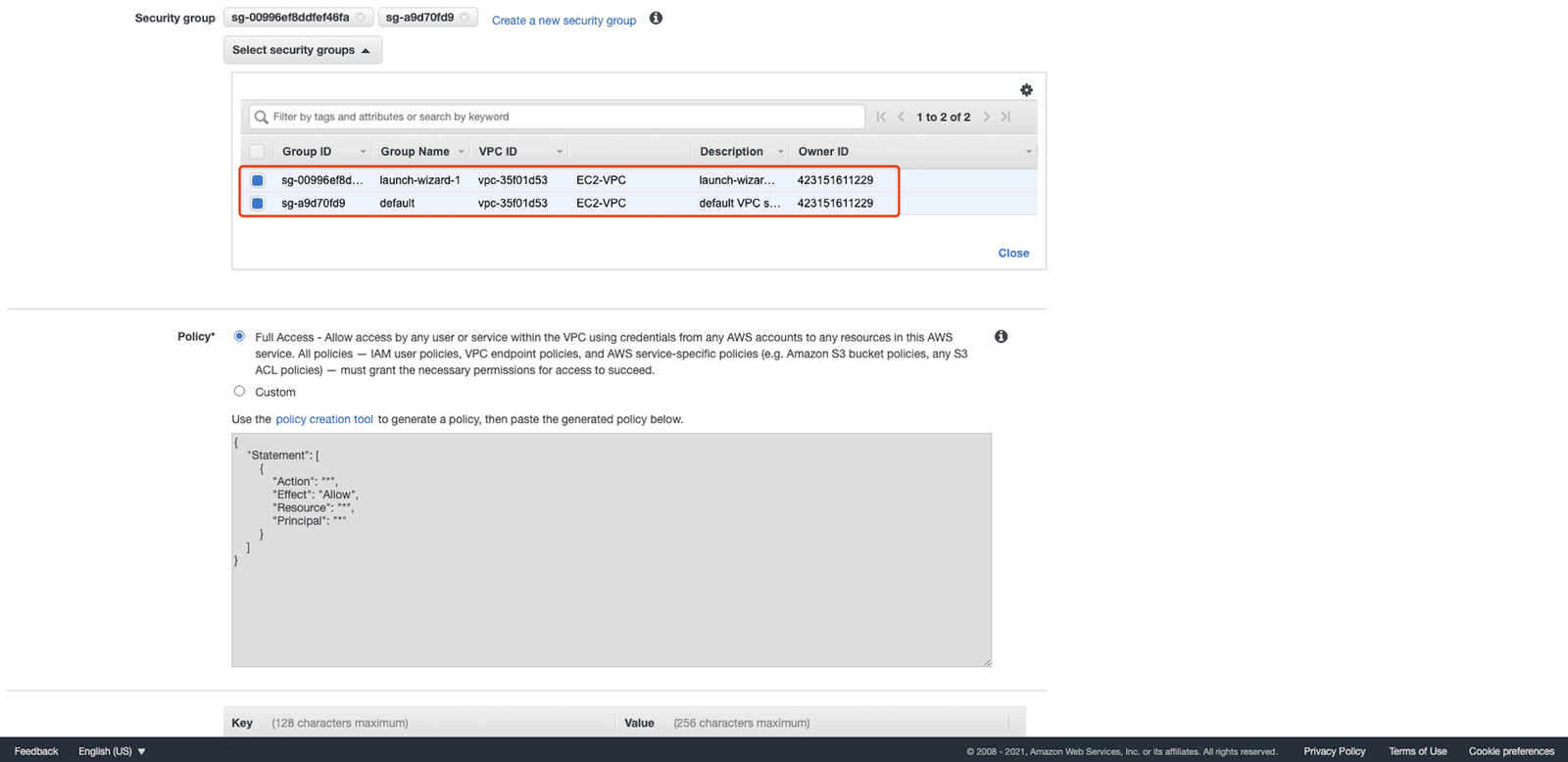Go to the first page of security groups

881,117
